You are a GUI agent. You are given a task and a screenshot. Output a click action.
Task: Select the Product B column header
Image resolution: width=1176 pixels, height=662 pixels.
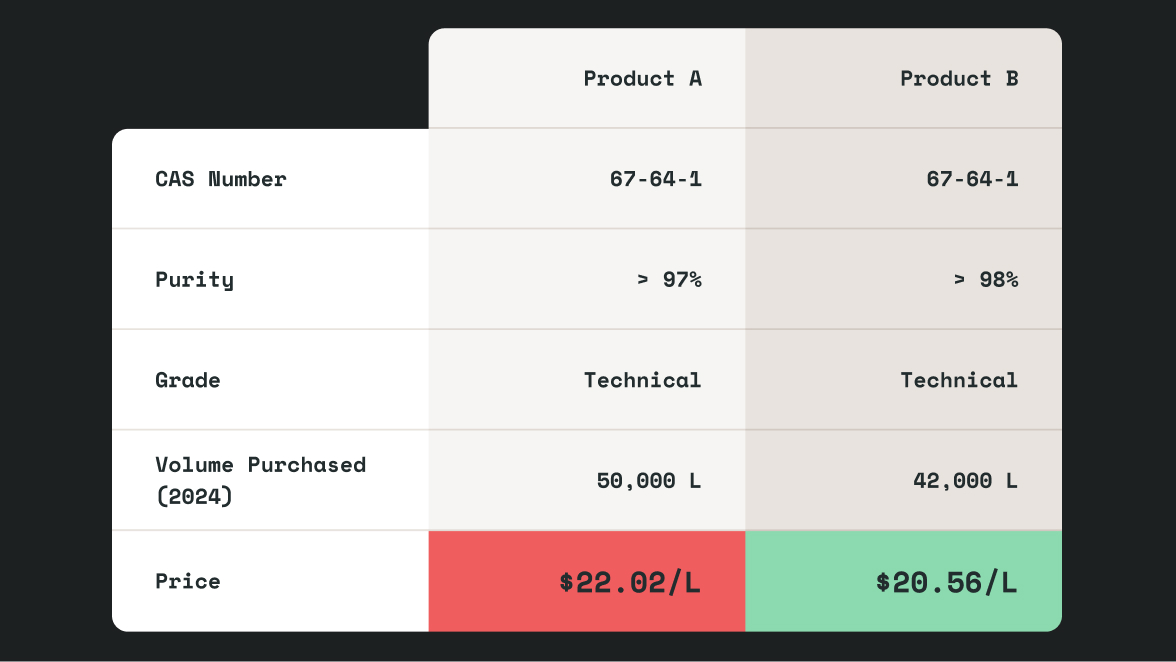[x=958, y=78]
